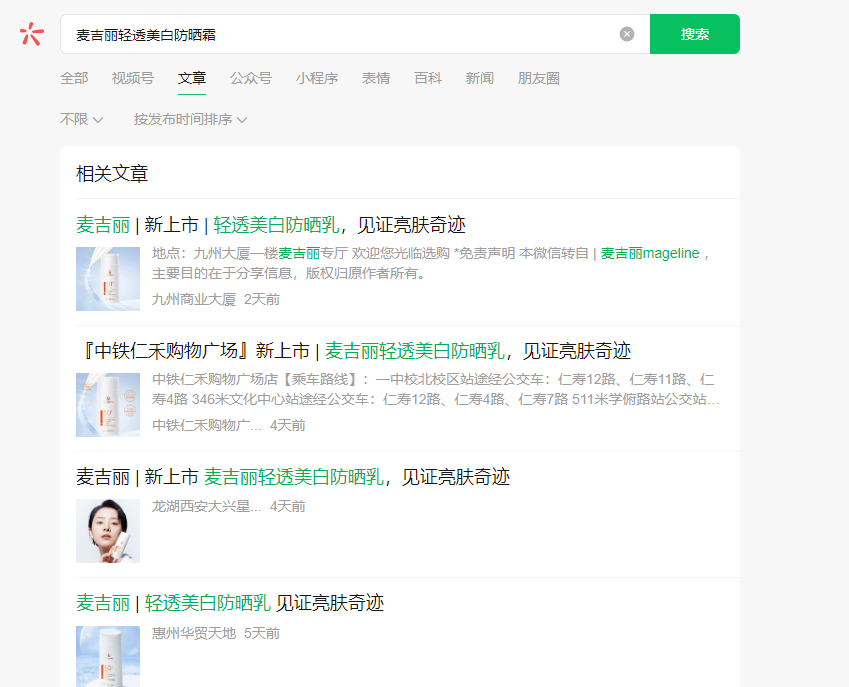Open the 朋友圈 tab
Image resolution: width=849 pixels, height=687 pixels.
click(539, 78)
